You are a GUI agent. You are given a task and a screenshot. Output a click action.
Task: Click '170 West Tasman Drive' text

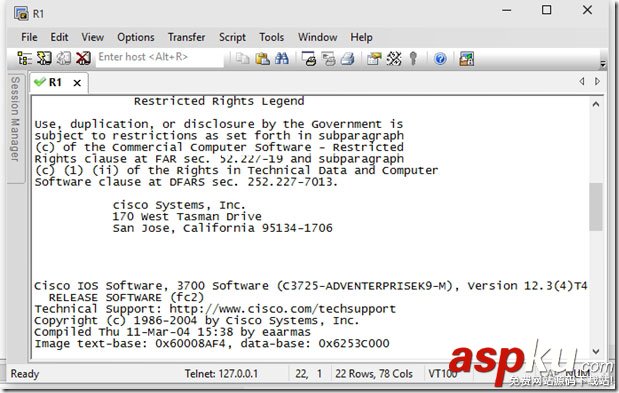click(x=187, y=217)
